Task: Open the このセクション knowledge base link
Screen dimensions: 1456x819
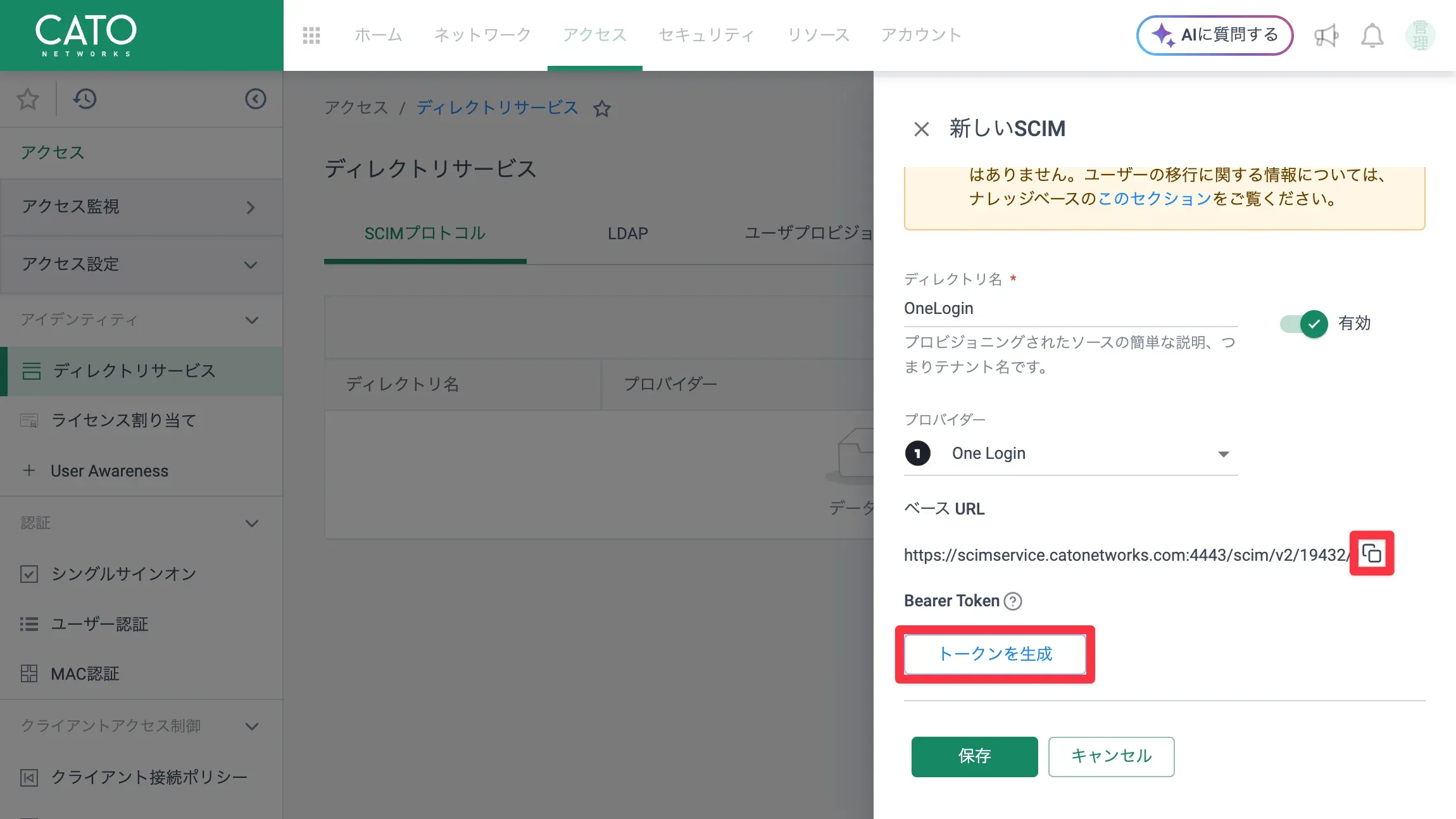Action: click(x=1154, y=199)
